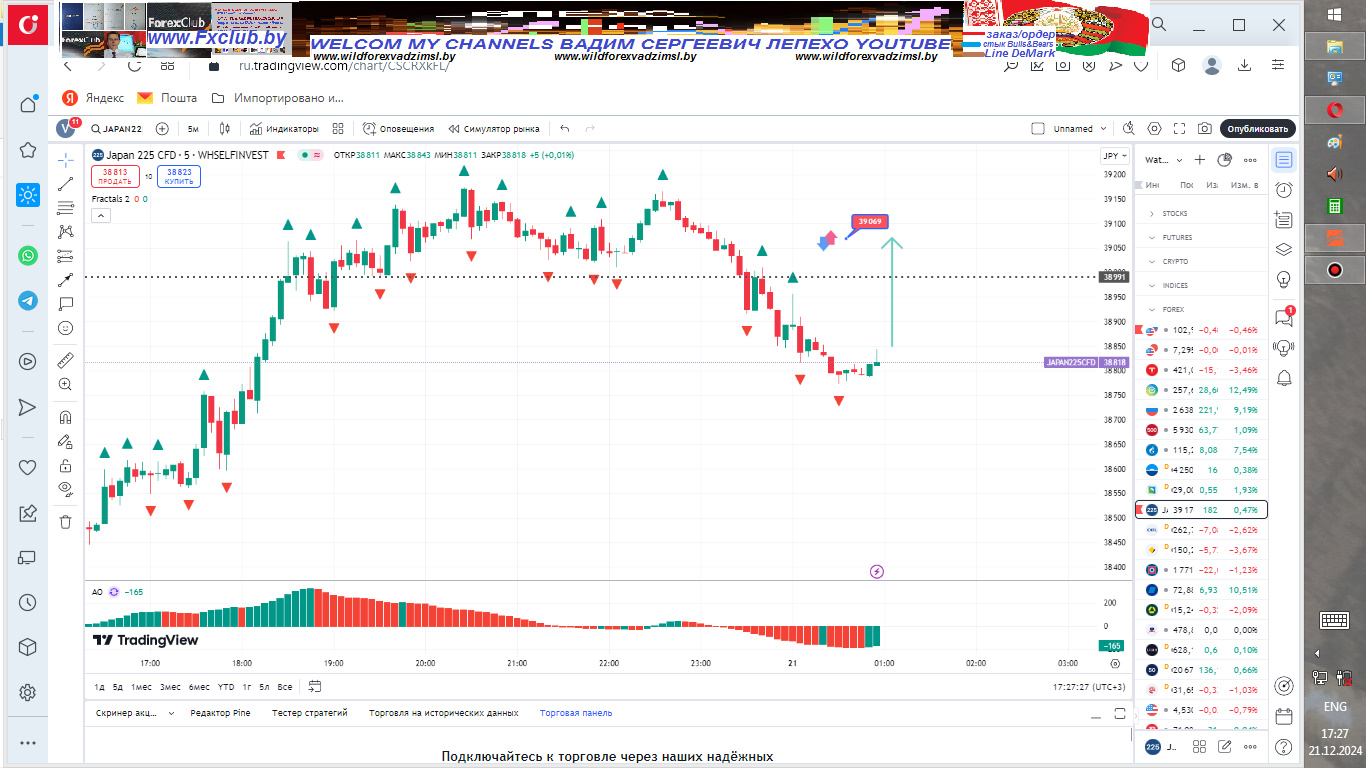
Task: Add symbol to compare with plus icon
Action: coord(162,129)
